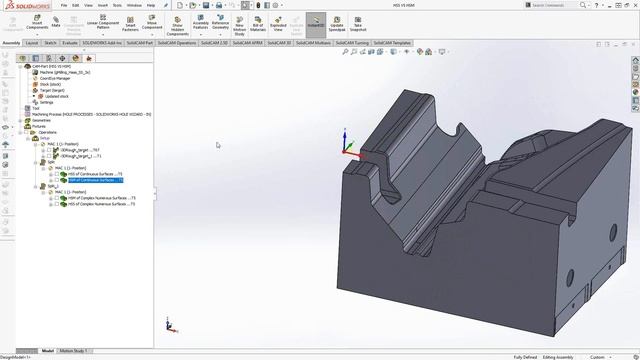
Task: Click the Exploded View tool
Action: [x=278, y=24]
